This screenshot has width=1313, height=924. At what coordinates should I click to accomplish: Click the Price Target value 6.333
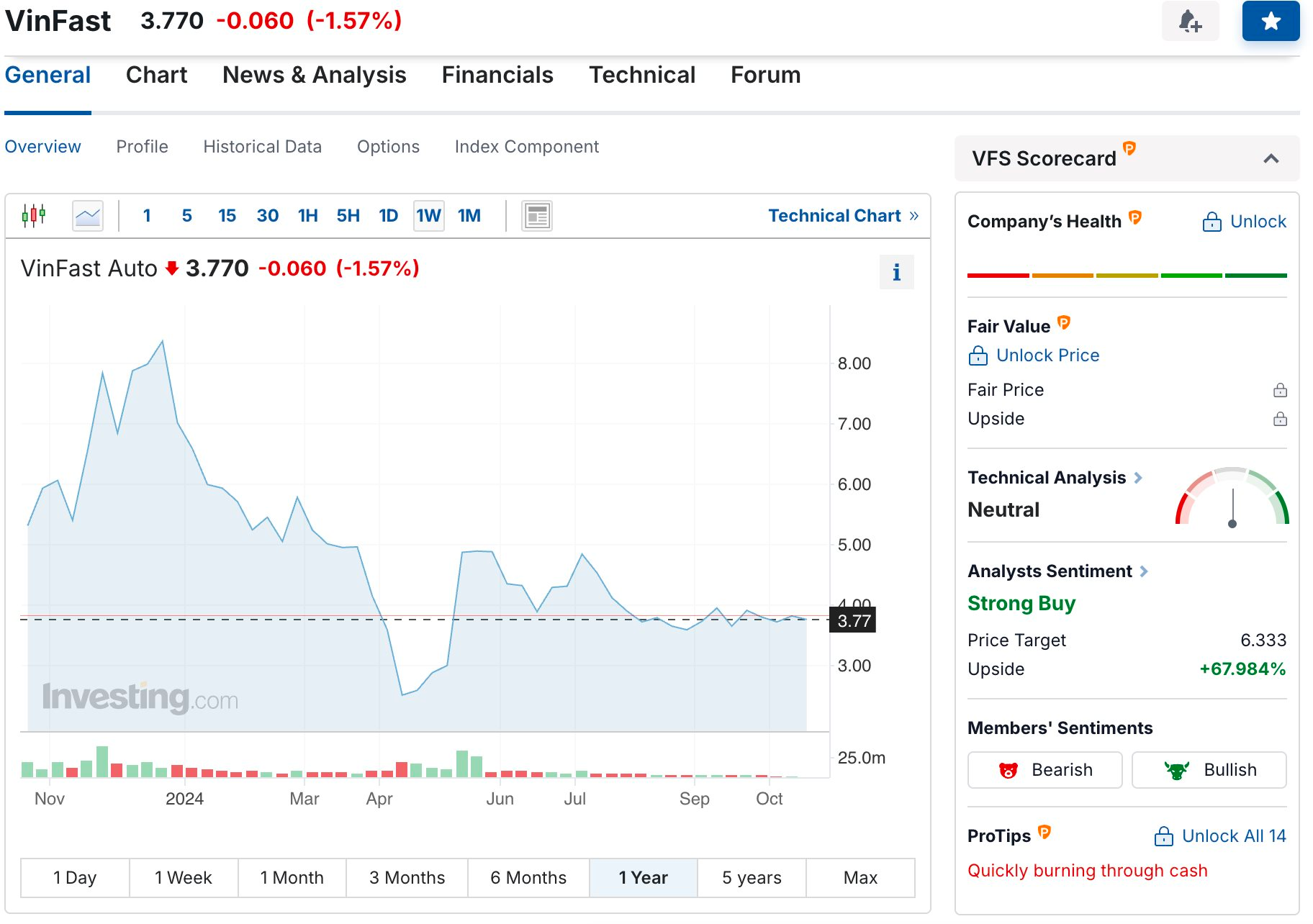[x=1263, y=640]
